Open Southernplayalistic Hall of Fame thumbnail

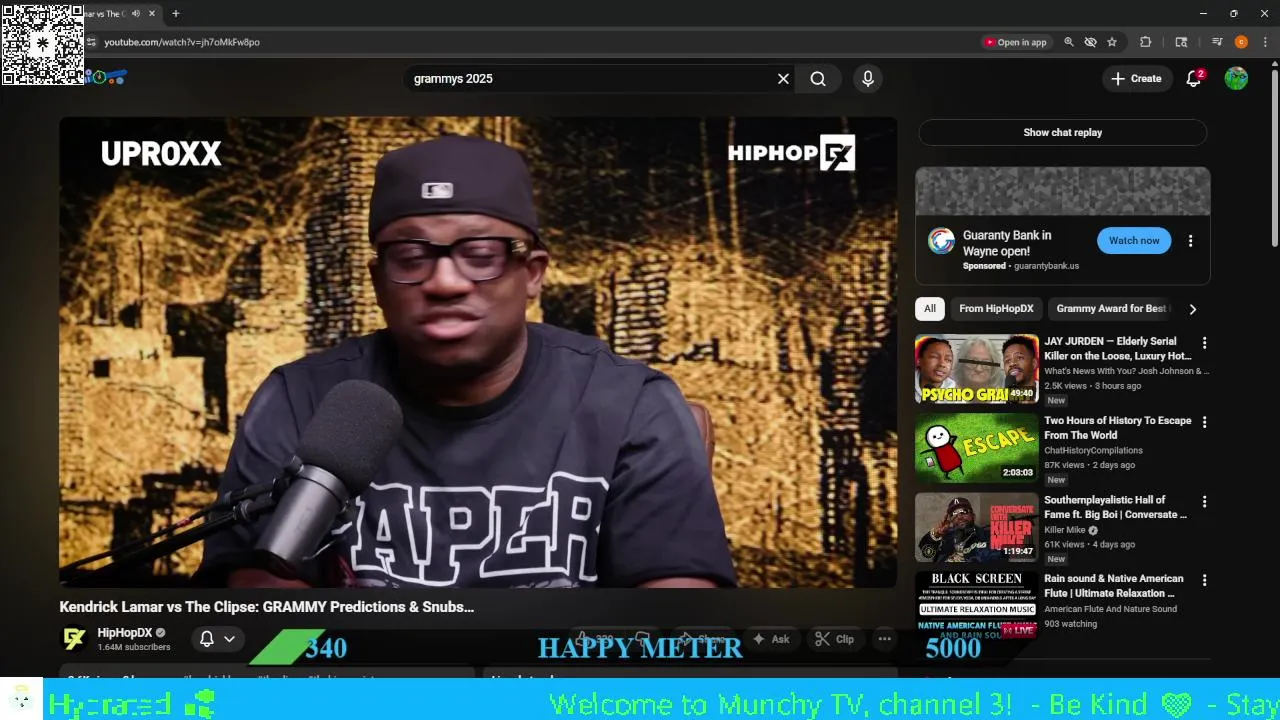pyautogui.click(x=977, y=527)
